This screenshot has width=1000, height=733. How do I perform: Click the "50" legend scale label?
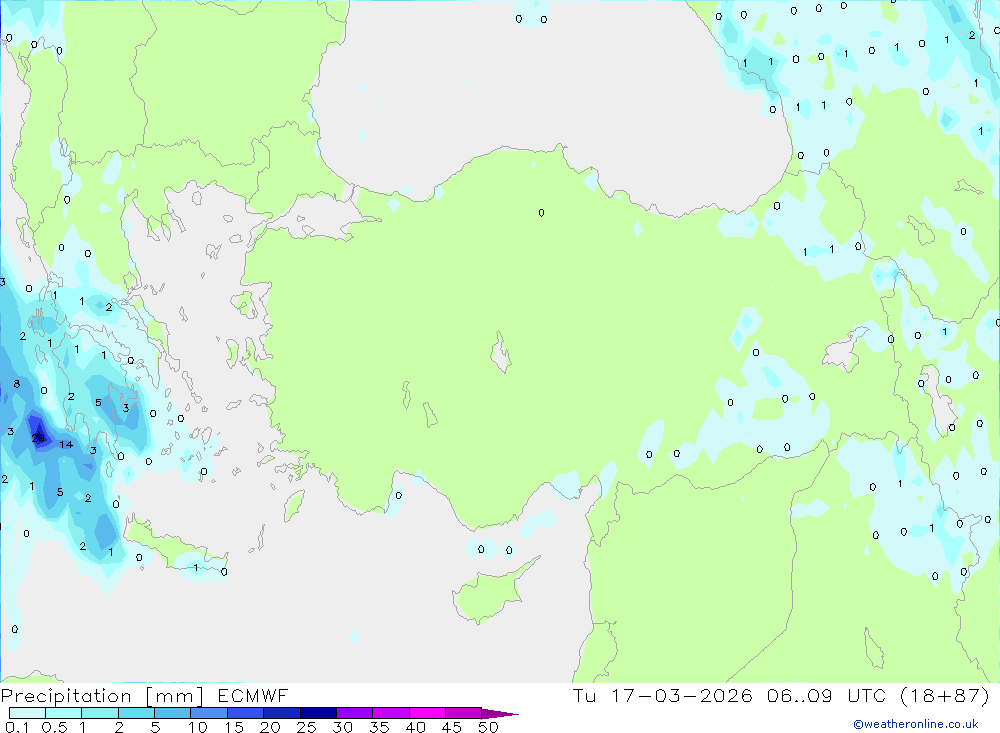(488, 727)
